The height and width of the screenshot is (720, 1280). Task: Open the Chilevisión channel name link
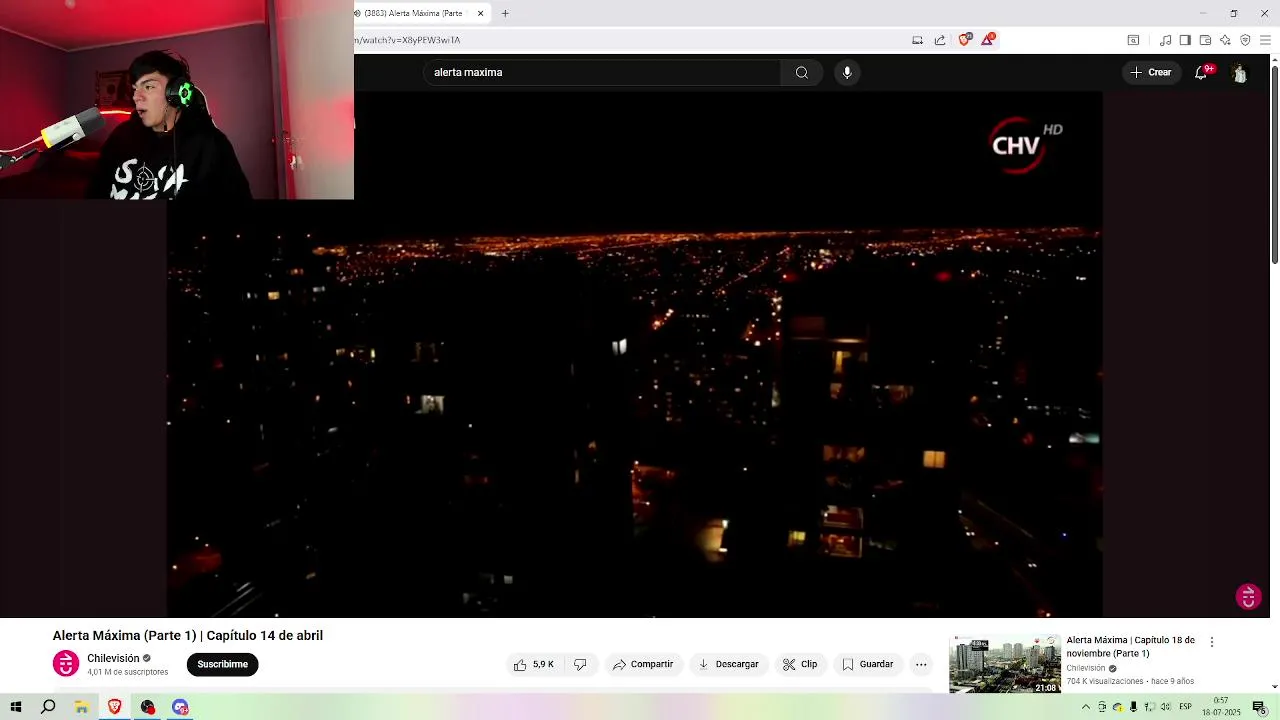(113, 658)
